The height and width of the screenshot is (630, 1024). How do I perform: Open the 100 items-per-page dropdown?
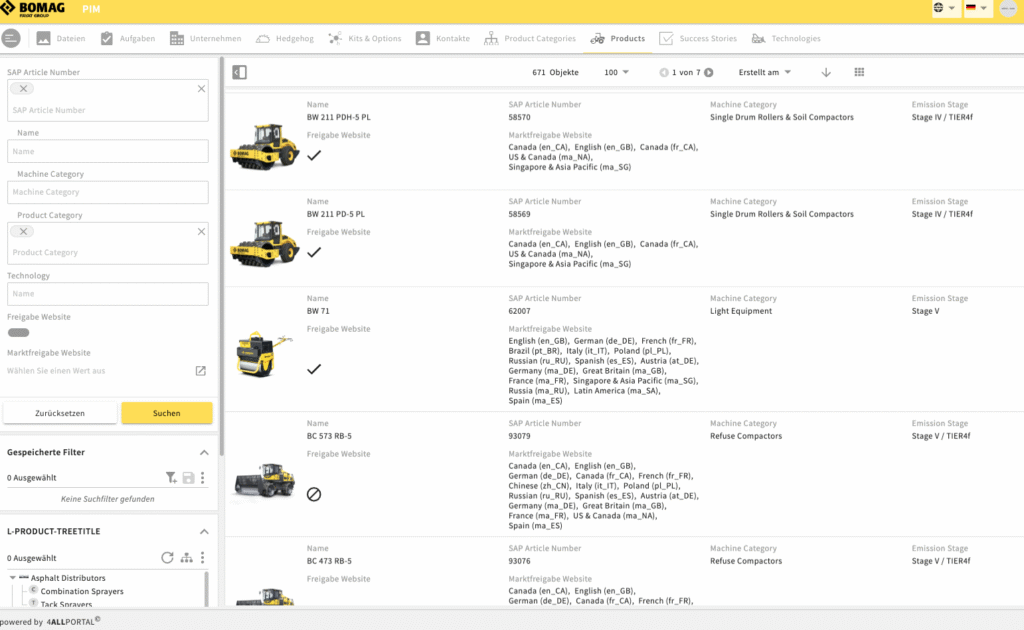(616, 72)
